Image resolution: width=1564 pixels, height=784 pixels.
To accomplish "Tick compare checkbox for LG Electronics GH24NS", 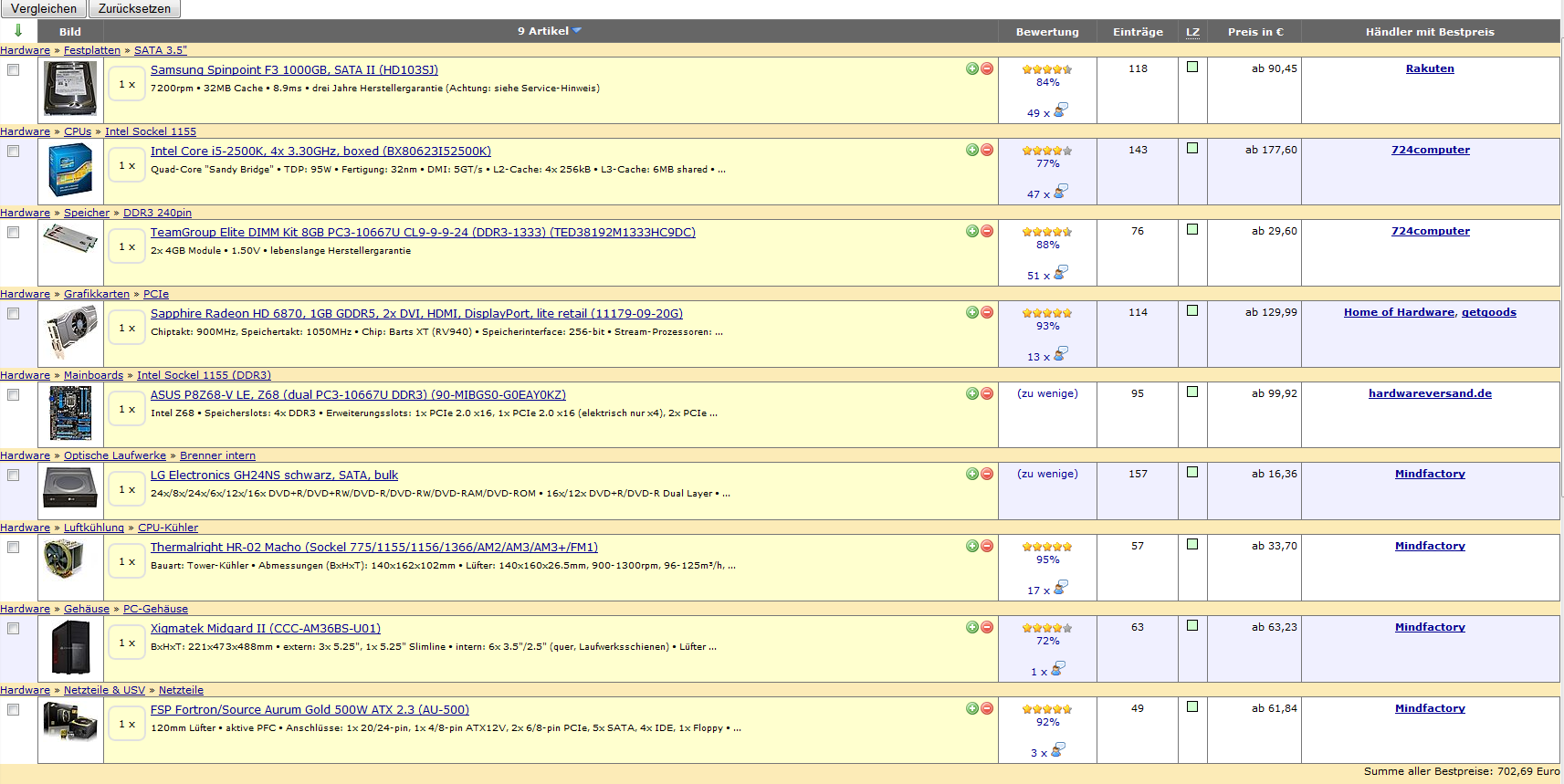I will (x=13, y=475).
